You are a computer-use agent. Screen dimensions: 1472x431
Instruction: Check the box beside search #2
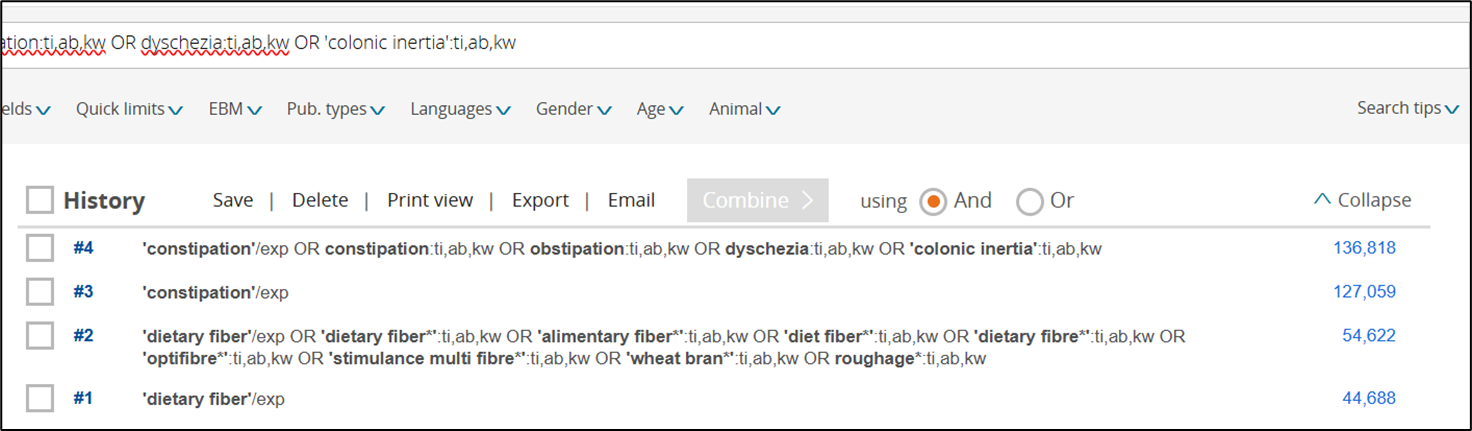point(40,336)
